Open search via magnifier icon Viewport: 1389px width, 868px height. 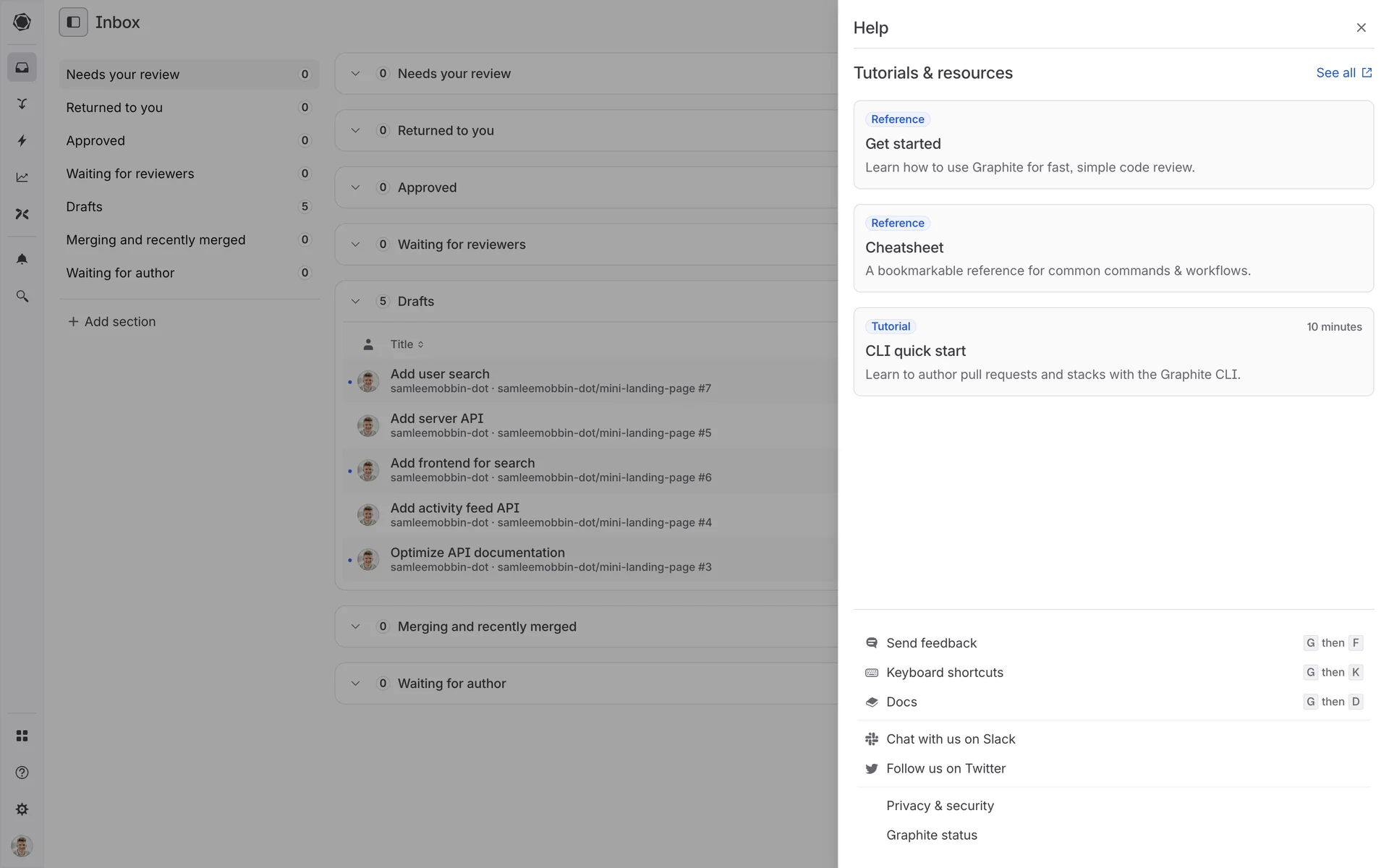[x=22, y=297]
